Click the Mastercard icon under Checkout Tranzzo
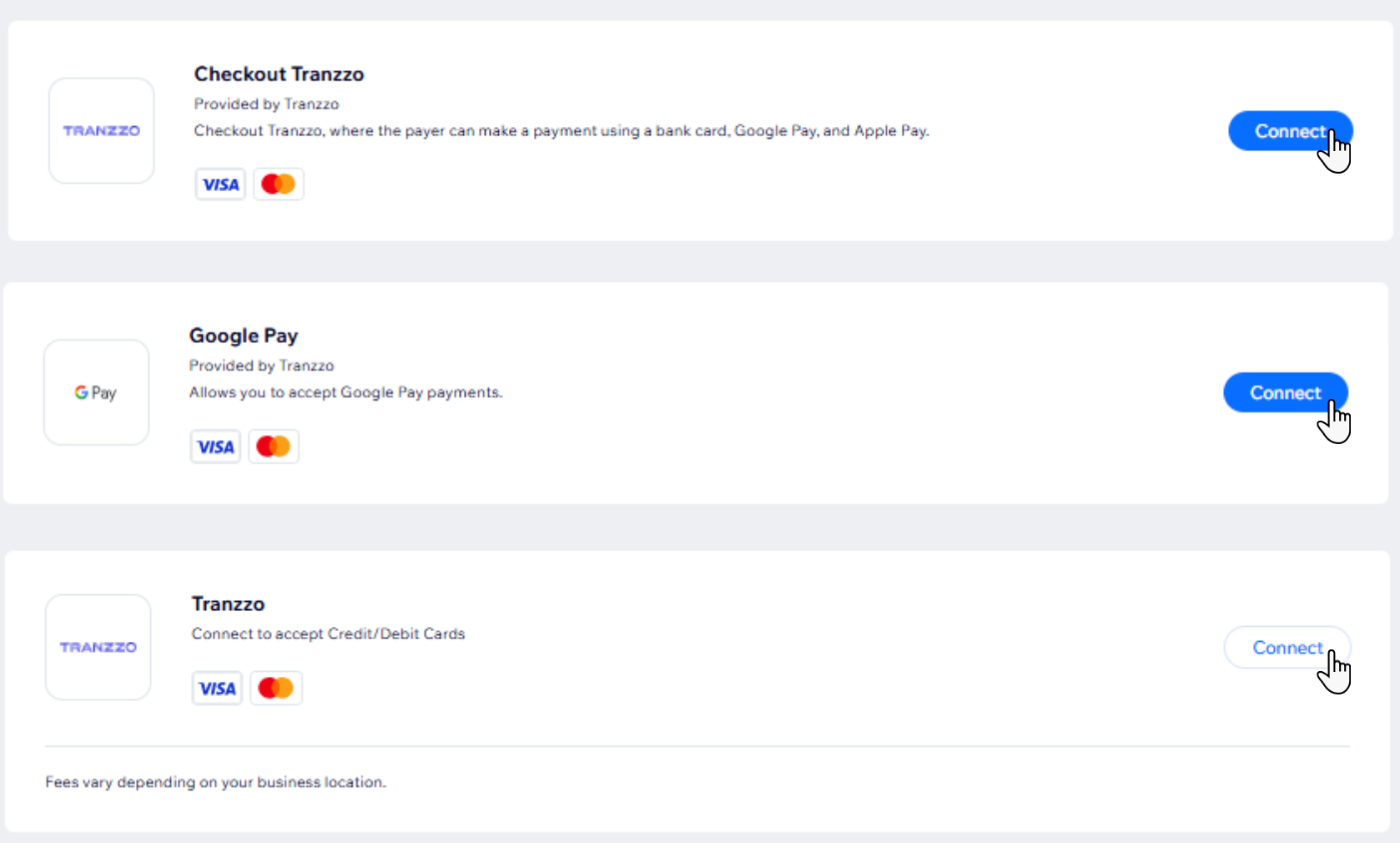 tap(279, 184)
